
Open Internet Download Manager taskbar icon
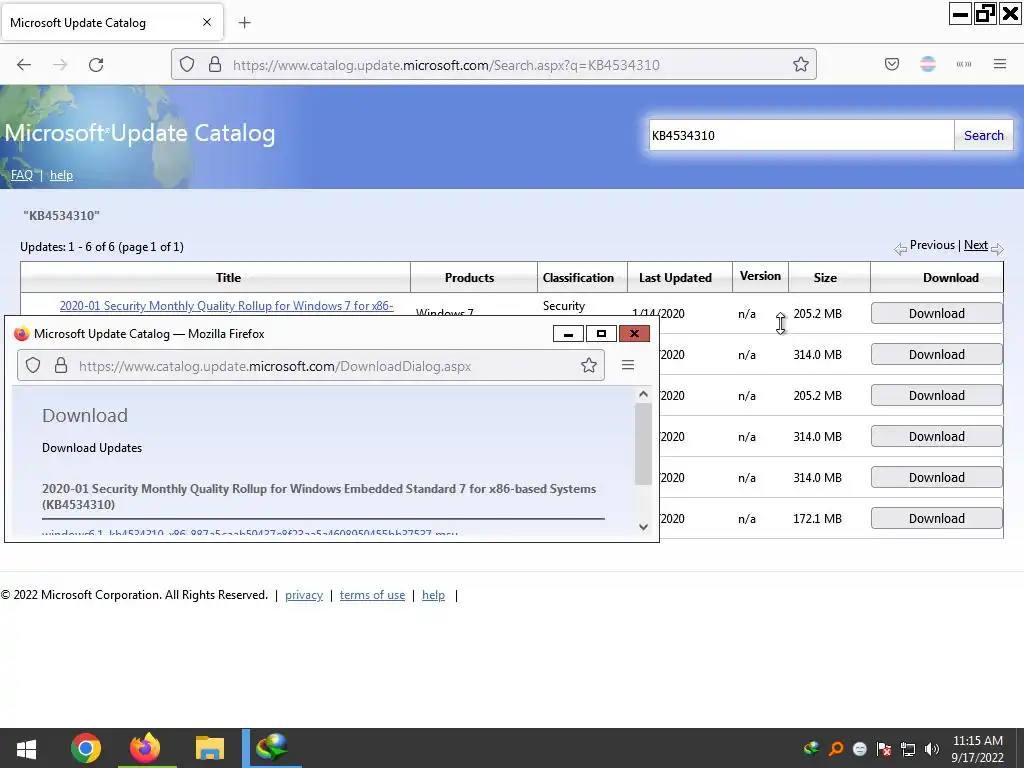click(272, 748)
